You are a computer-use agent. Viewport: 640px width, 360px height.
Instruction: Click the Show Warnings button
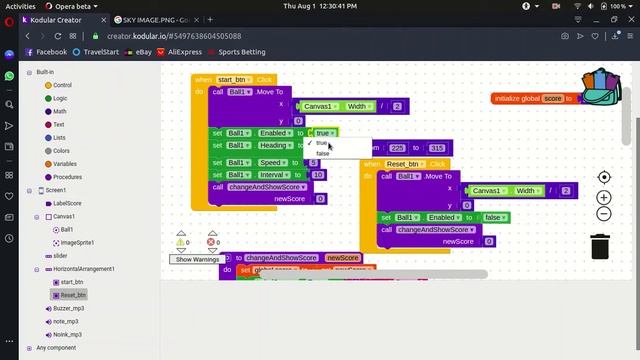click(197, 259)
